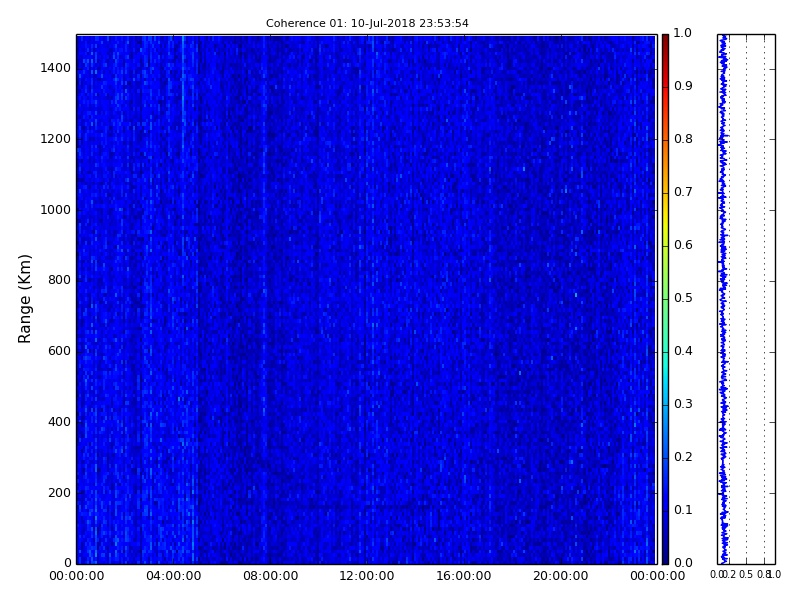Click the 'Range (Km)' y-axis label
Image resolution: width=800 pixels, height=600 pixels.
pos(24,298)
